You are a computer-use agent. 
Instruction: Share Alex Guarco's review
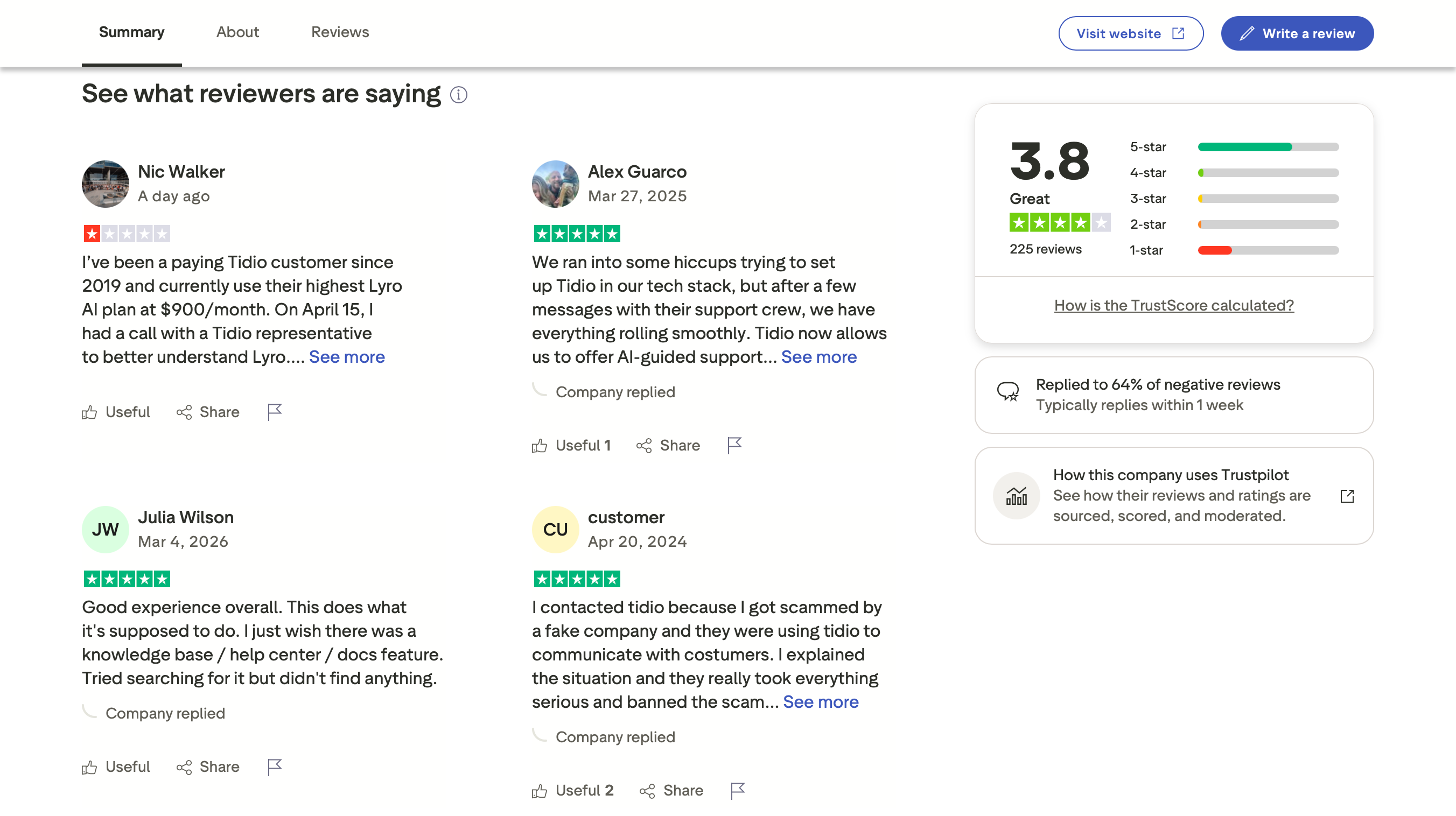[x=668, y=445]
